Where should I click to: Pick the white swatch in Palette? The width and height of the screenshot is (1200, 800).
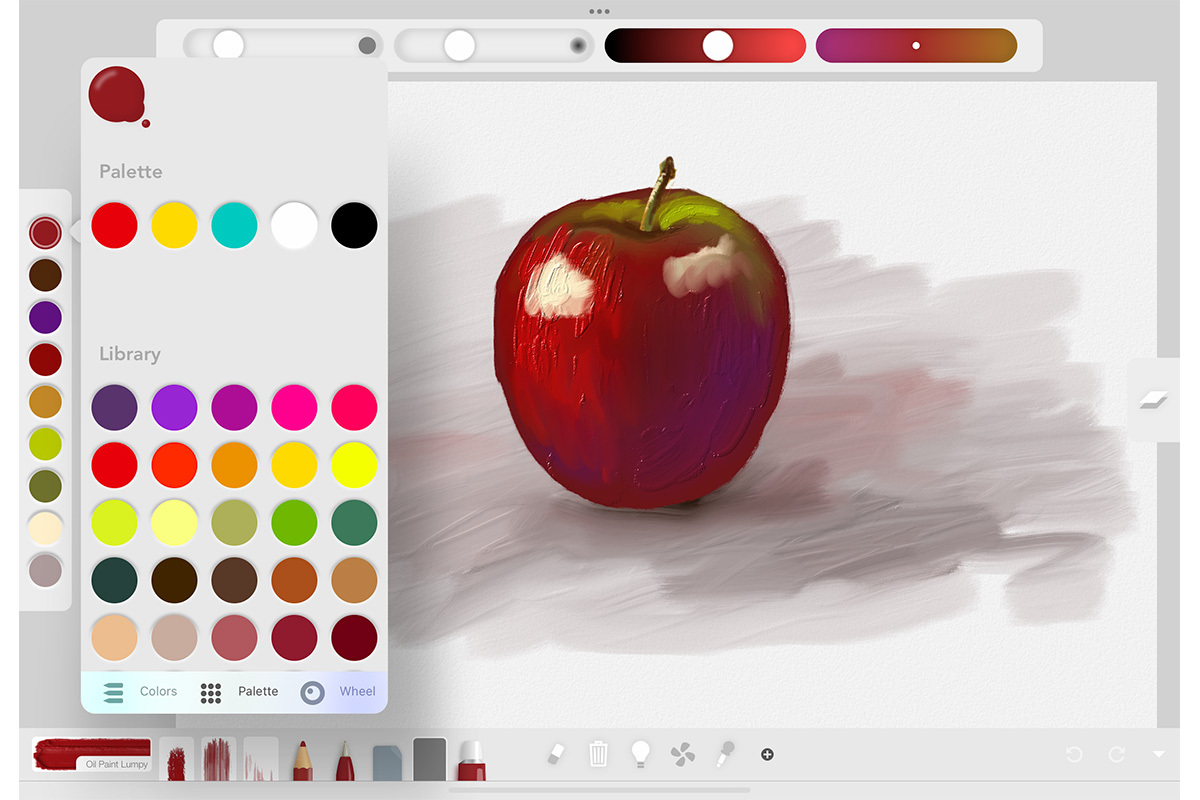[294, 225]
